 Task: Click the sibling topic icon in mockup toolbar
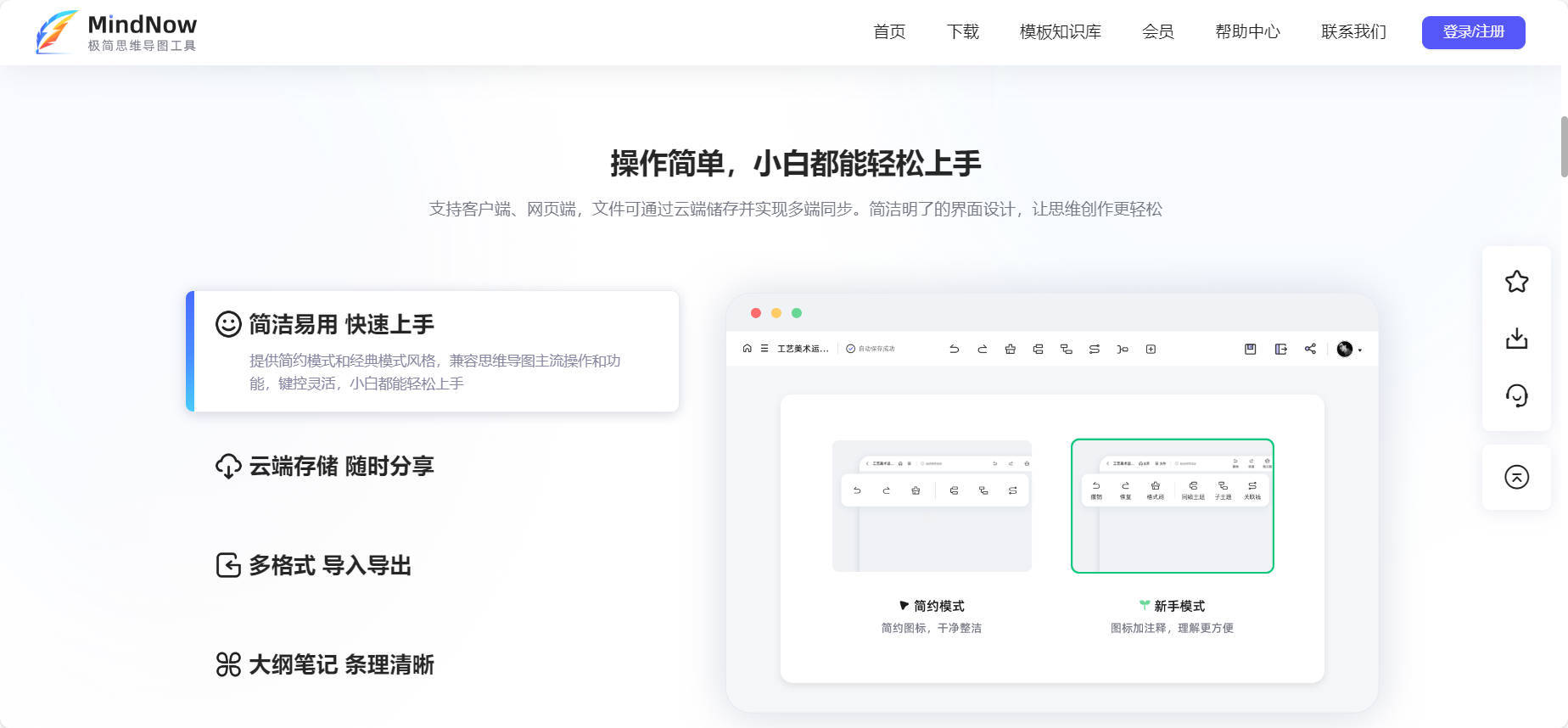(x=1038, y=349)
